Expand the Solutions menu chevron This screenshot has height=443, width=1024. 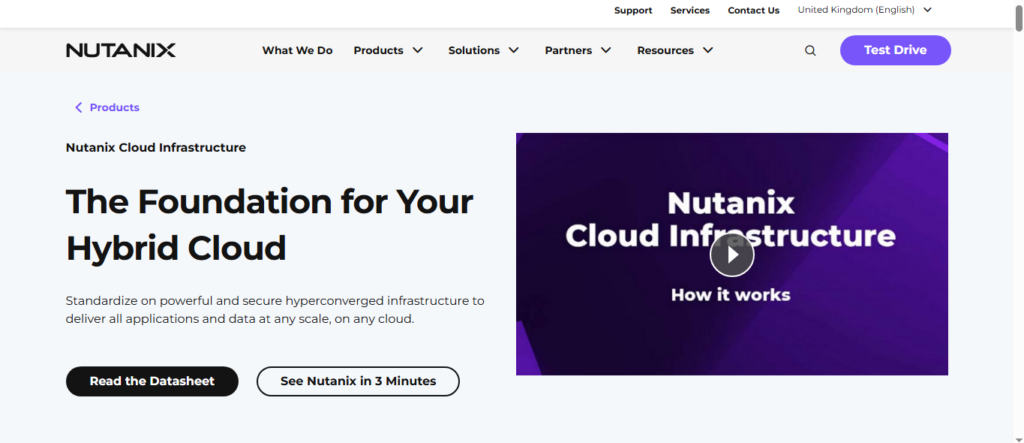[x=514, y=50]
